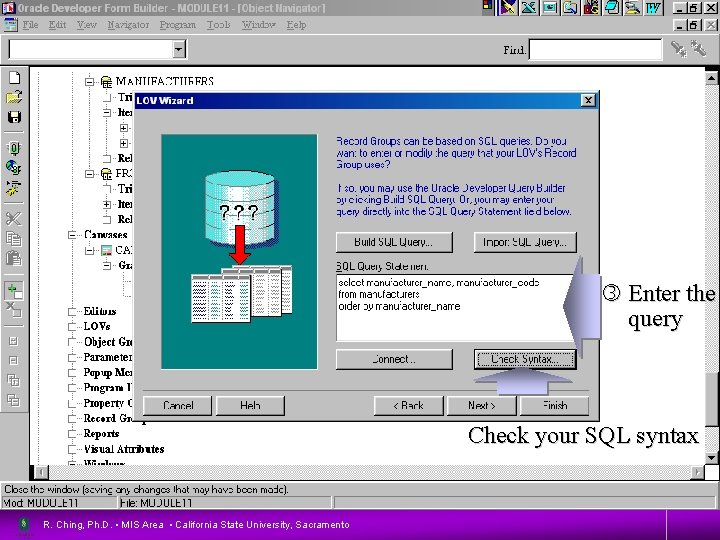Open the Navigator menu
The width and height of the screenshot is (720, 540).
tap(128, 25)
